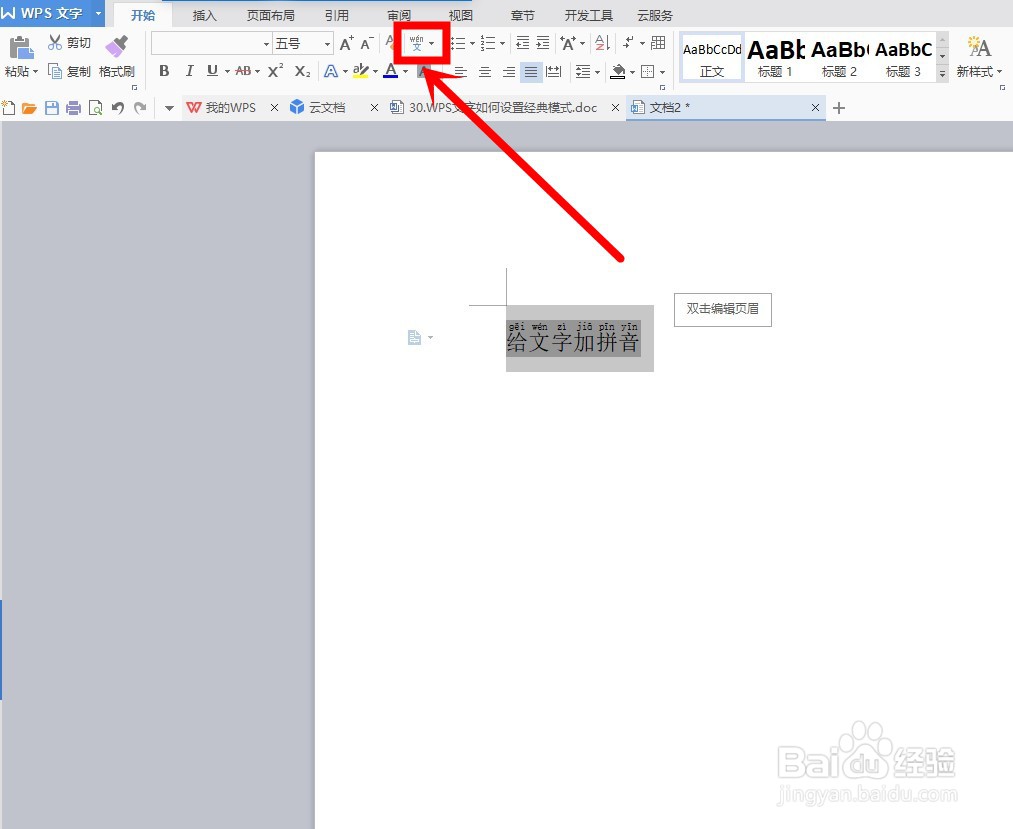
Task: Click the borders icon
Action: pos(647,72)
